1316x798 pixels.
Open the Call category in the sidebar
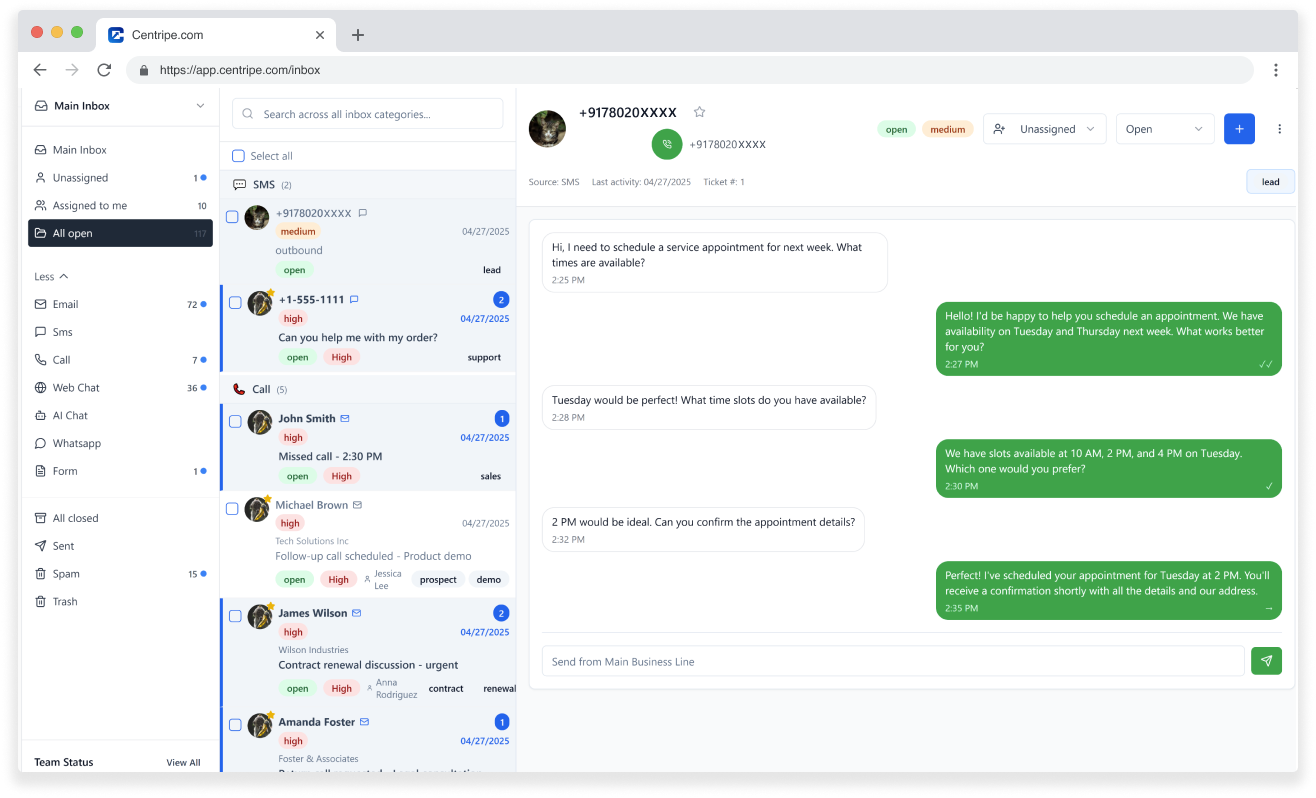60,359
